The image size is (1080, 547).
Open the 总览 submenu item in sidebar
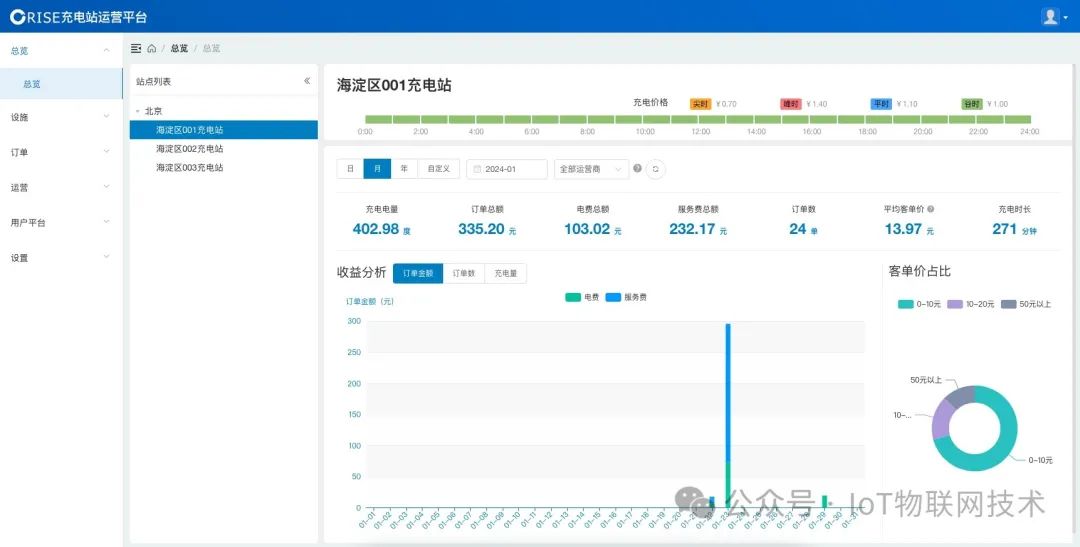(x=61, y=84)
